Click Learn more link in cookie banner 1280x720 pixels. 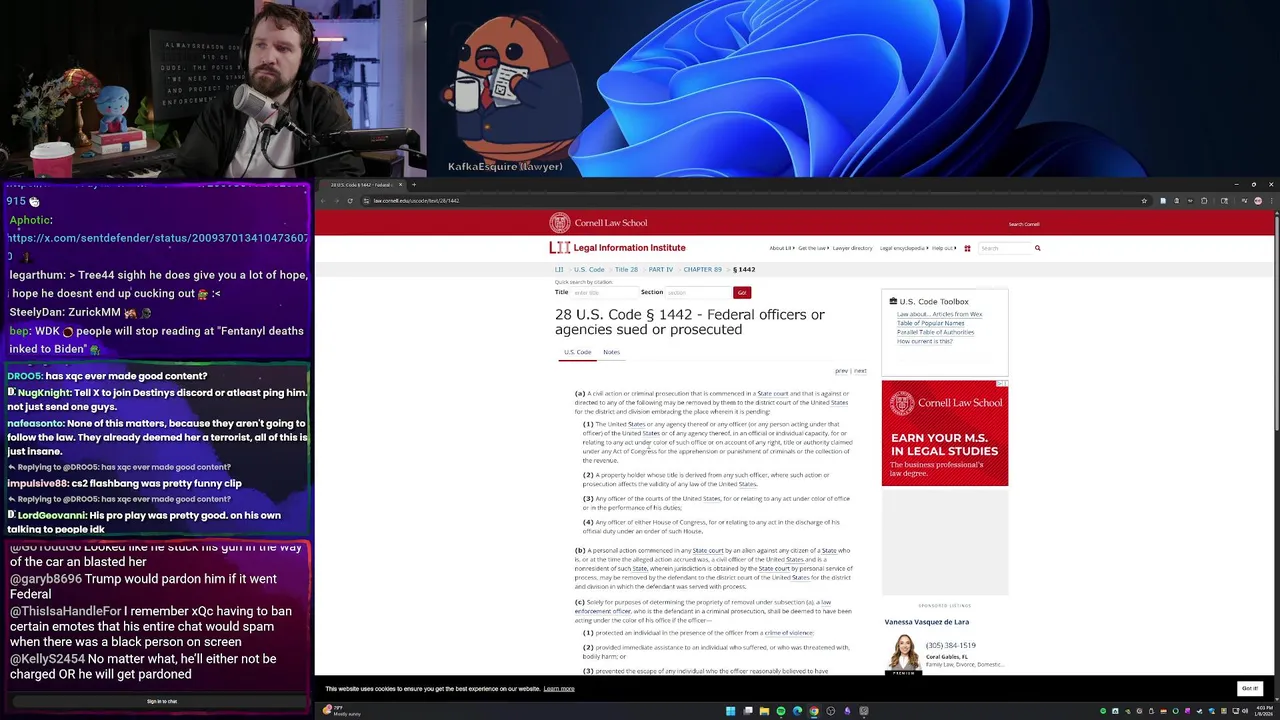(559, 689)
